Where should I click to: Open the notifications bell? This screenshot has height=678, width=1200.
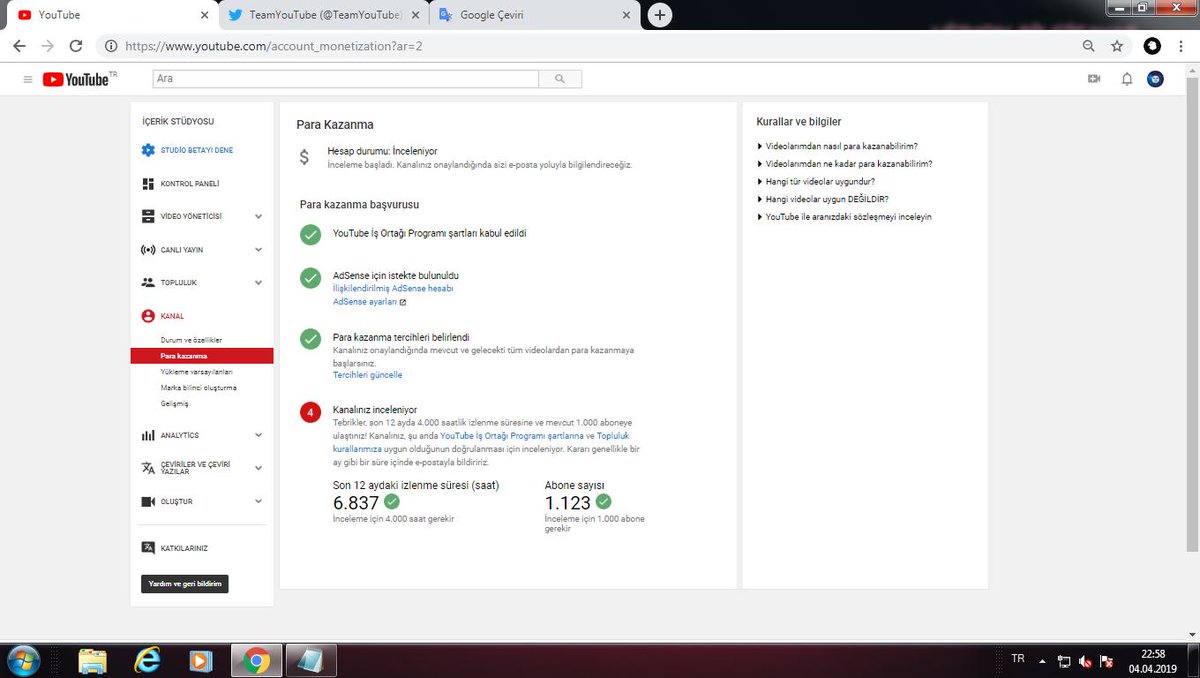click(1127, 79)
